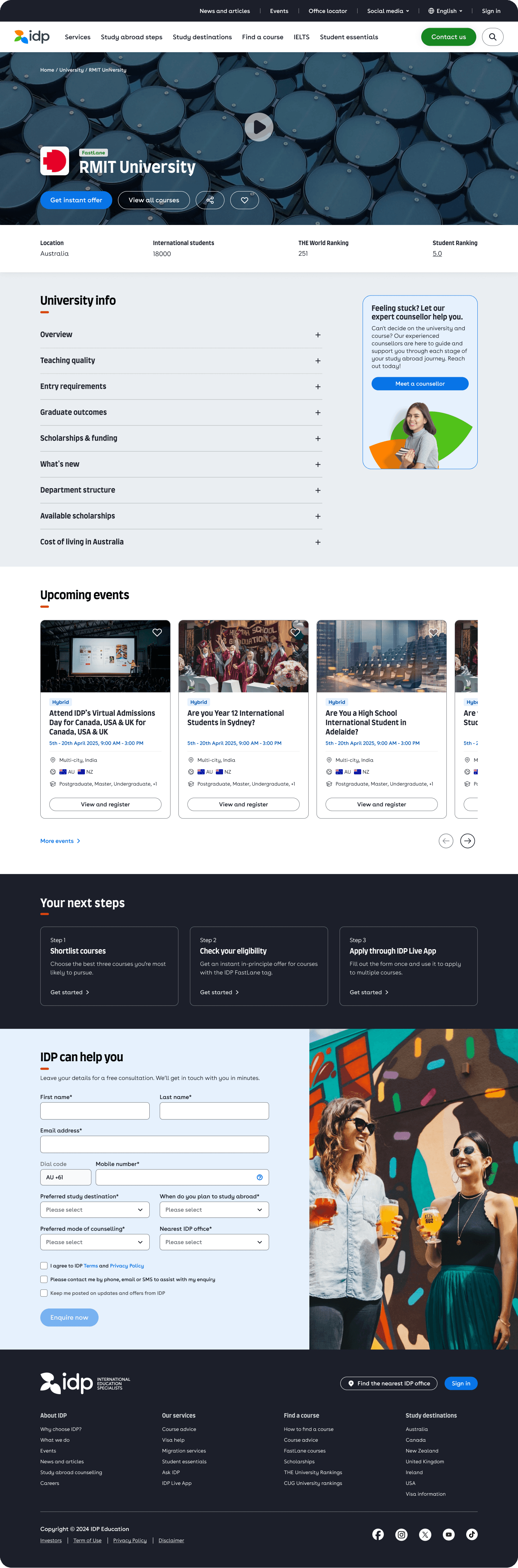Screen dimensions: 518x1568
Task: Expand Overview with plus icon
Action: point(318,335)
